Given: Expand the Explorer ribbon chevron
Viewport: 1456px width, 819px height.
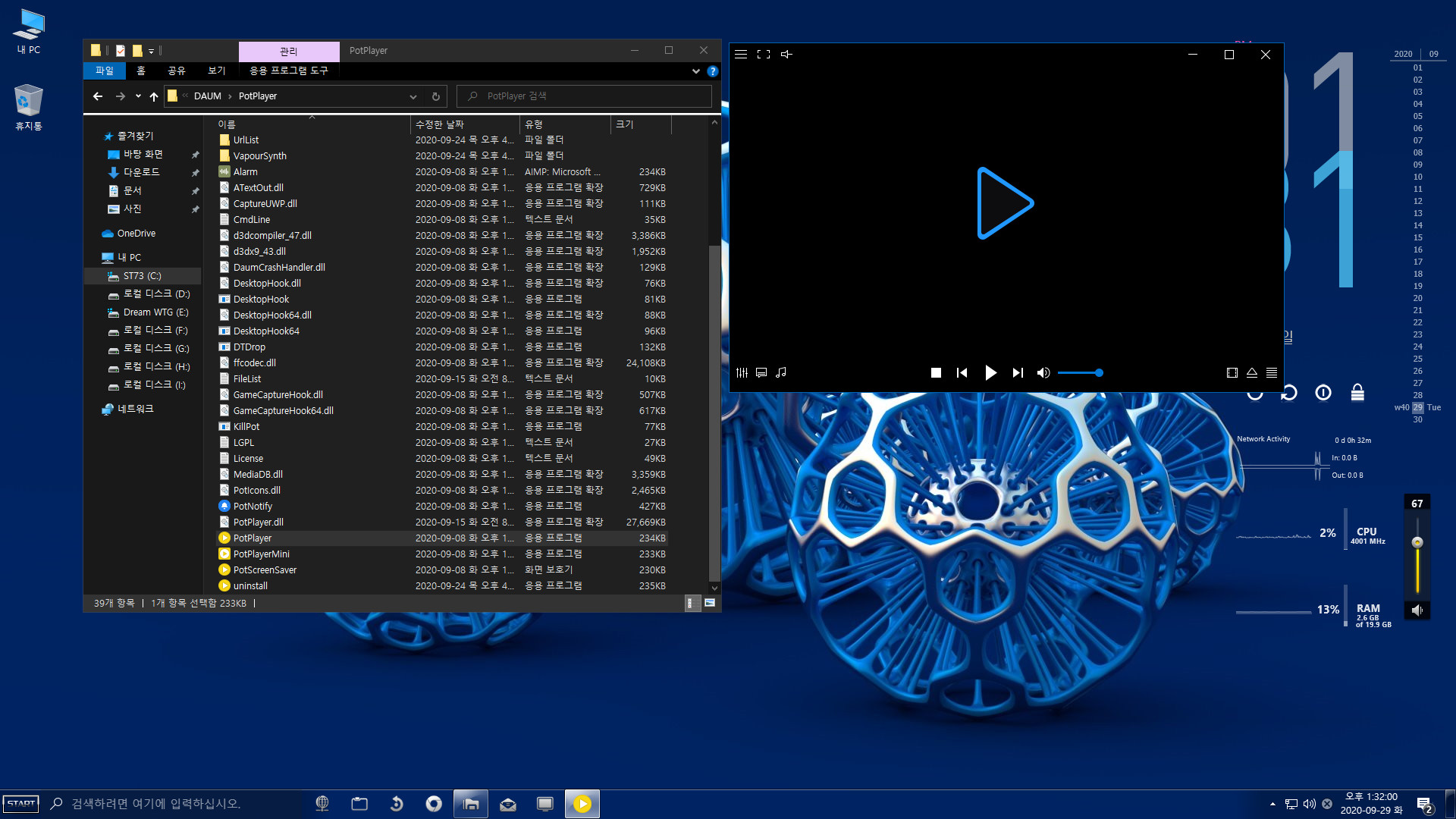Looking at the screenshot, I should (695, 71).
